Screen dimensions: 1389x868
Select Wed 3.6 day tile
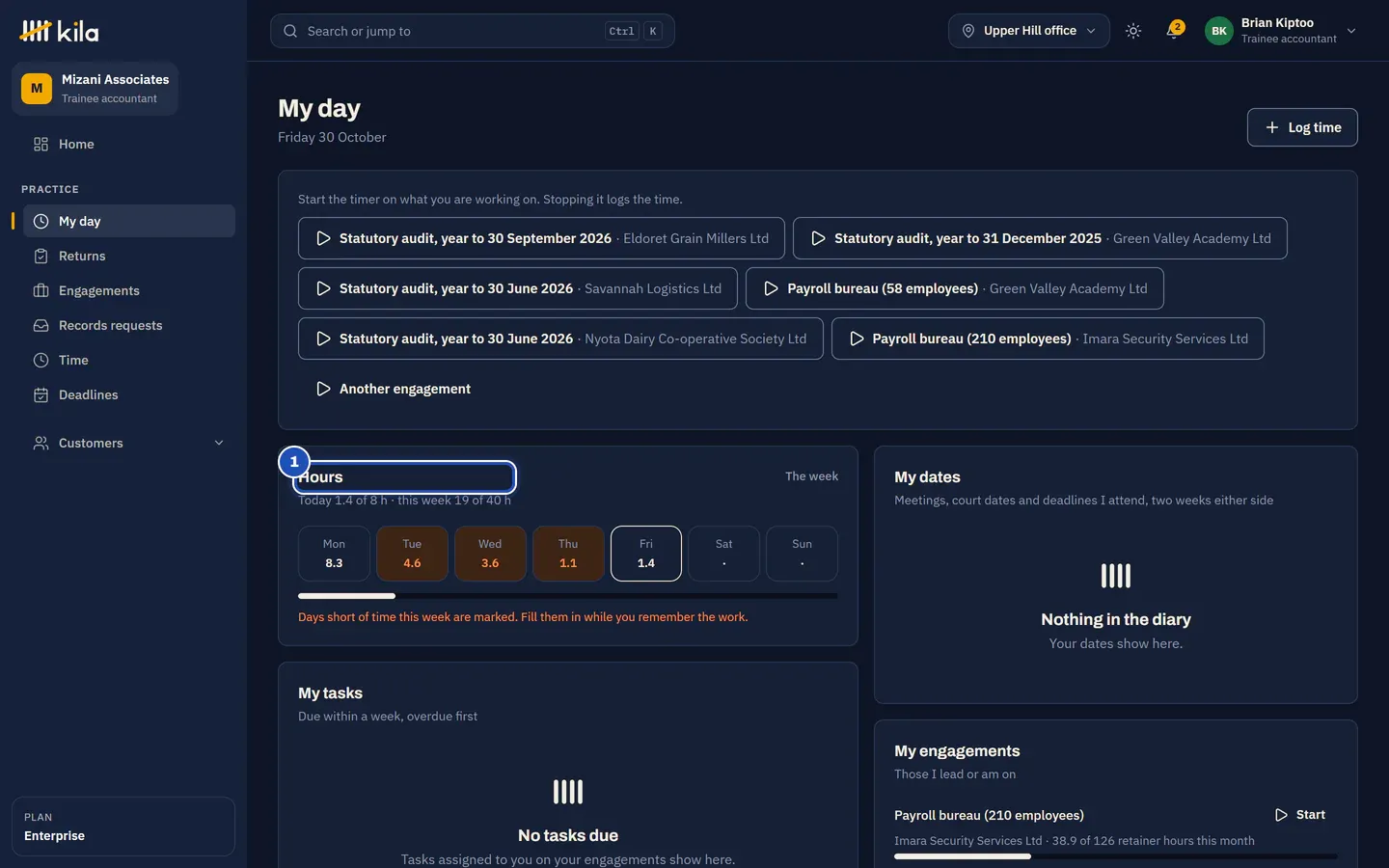coord(490,554)
